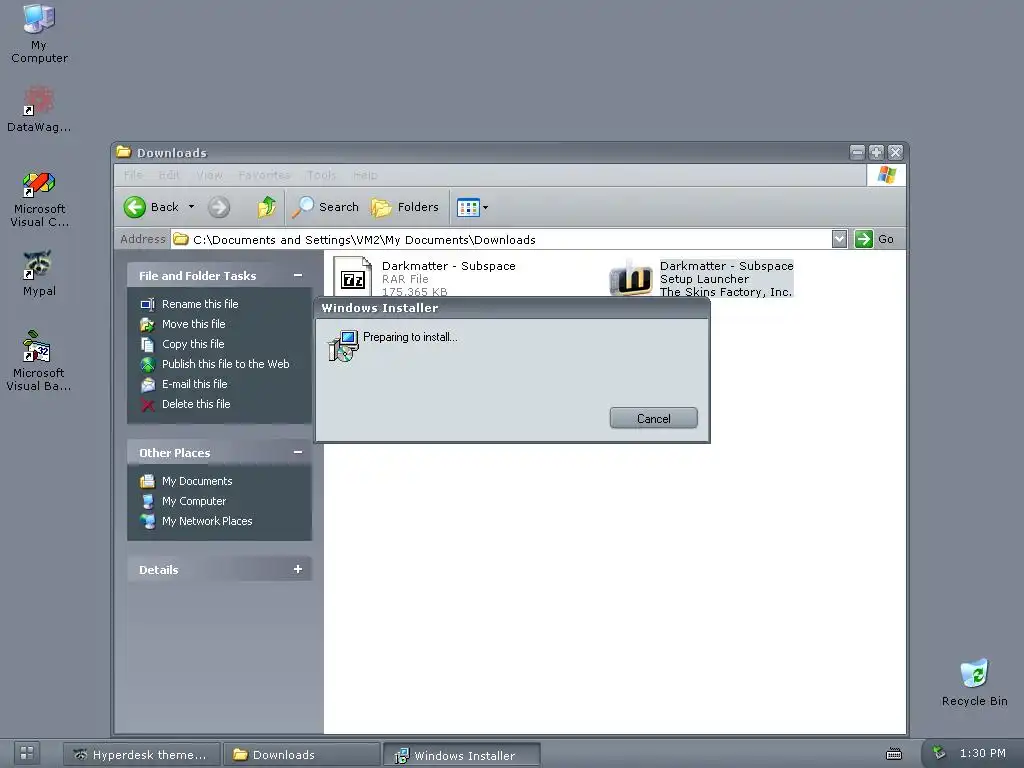Expand the address bar dropdown
This screenshot has width=1024, height=768.
840,239
